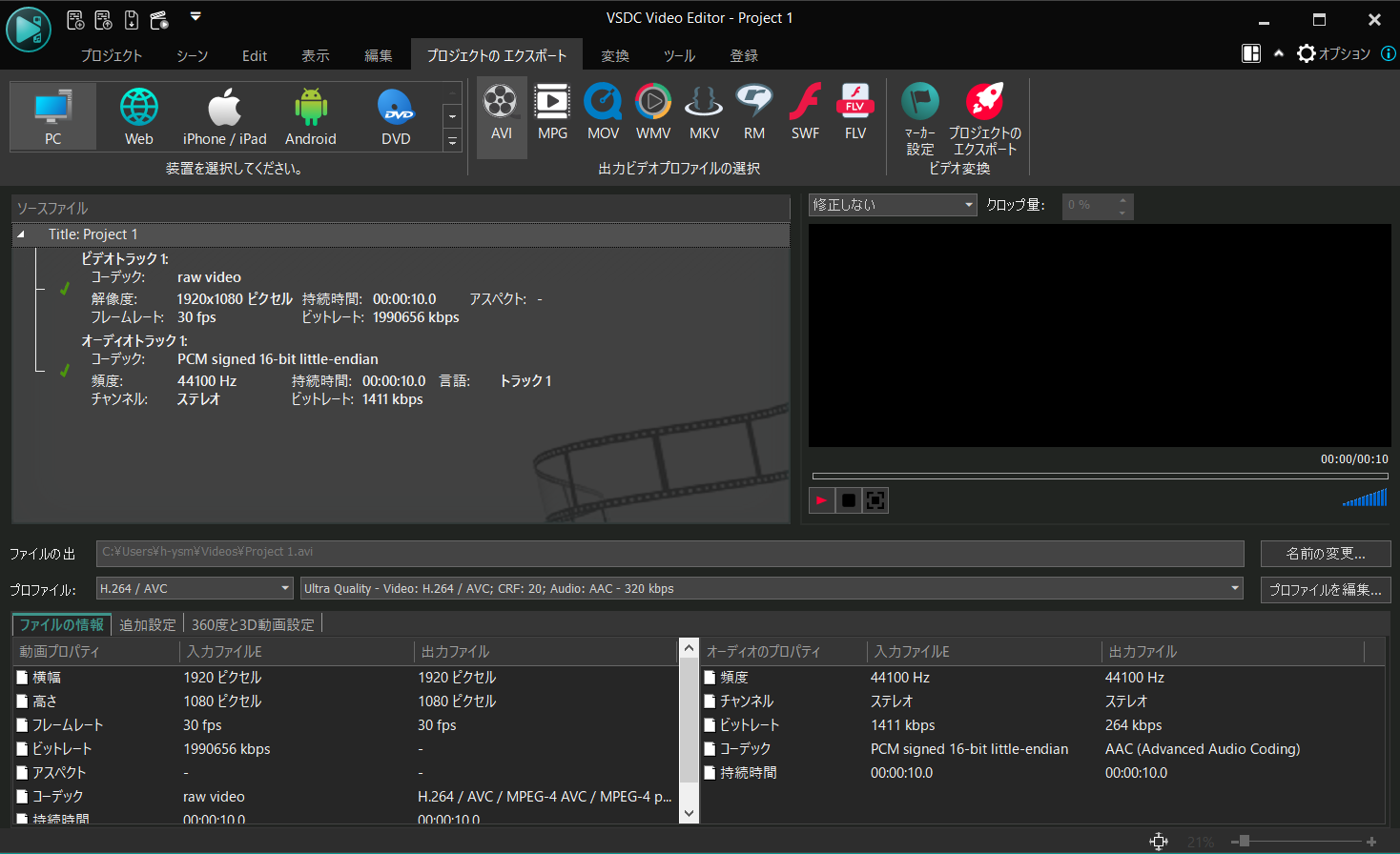Viewport: 1400px width, 854px height.
Task: Open the 360度と3D動画設定 tab
Action: [x=255, y=624]
